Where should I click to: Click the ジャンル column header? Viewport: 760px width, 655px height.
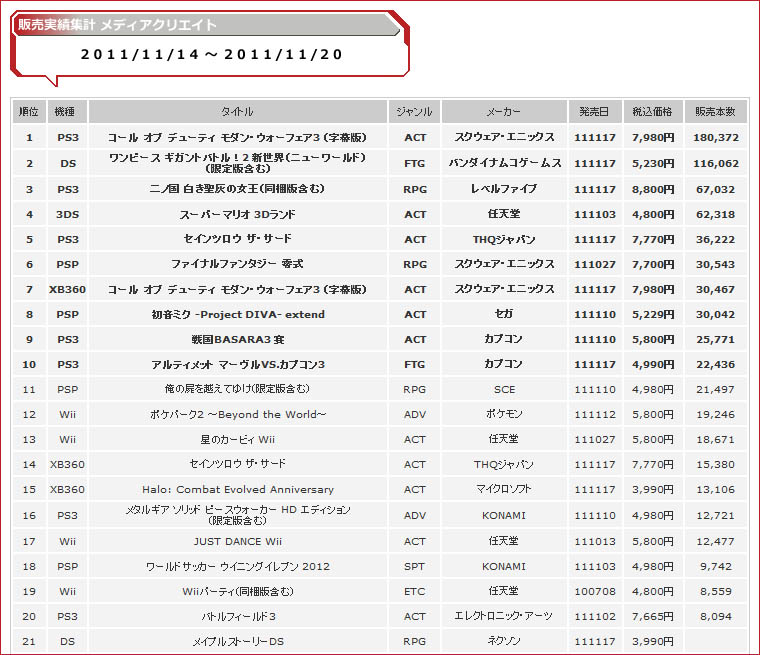414,112
